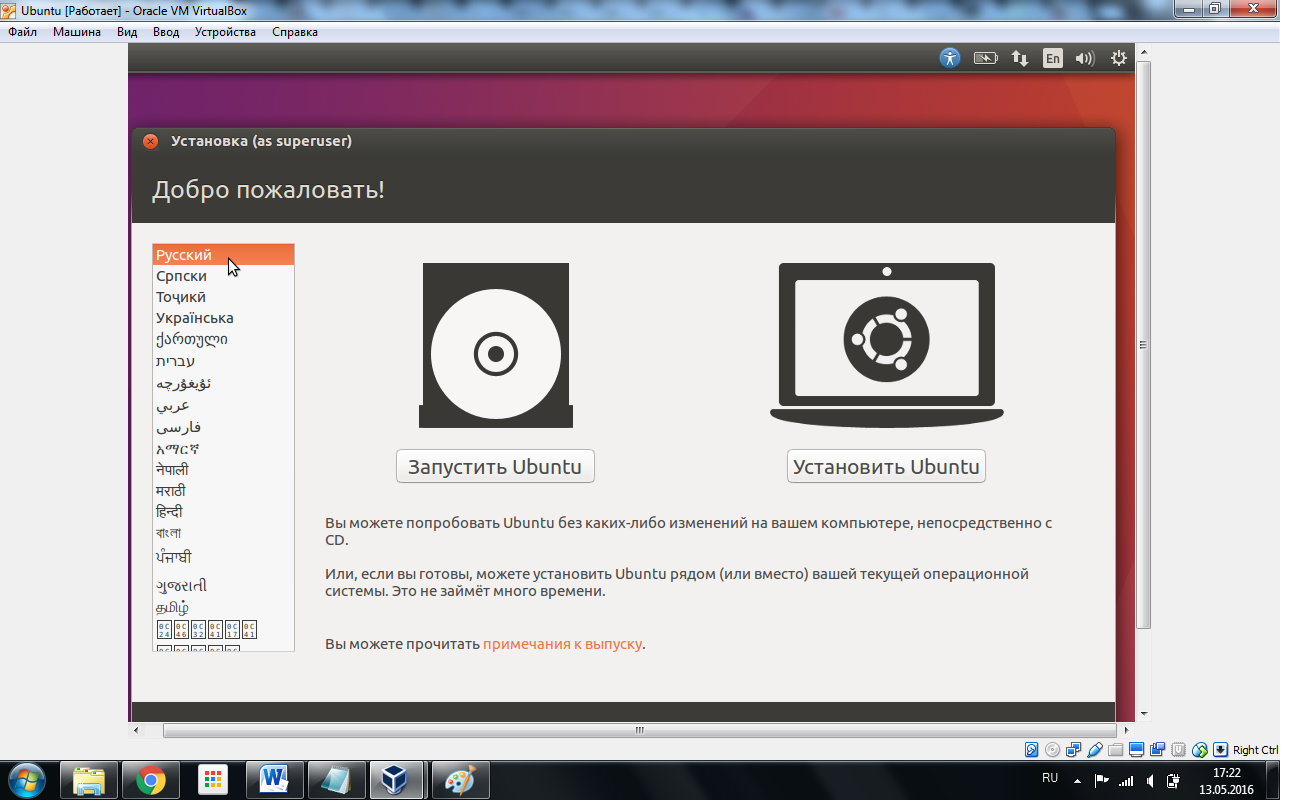Click the VirtualBox optical disk status icon
The image size is (1292, 800).
pos(1053,750)
